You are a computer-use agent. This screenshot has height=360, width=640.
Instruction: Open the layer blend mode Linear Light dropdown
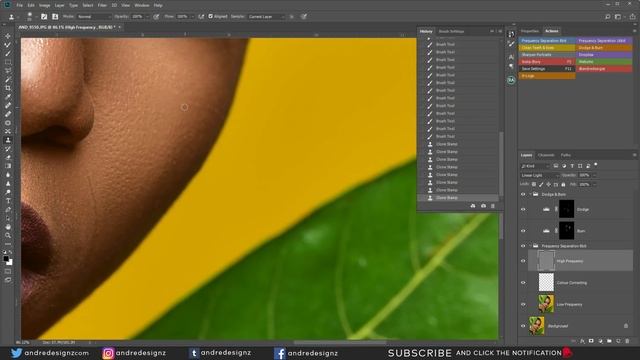(540, 175)
